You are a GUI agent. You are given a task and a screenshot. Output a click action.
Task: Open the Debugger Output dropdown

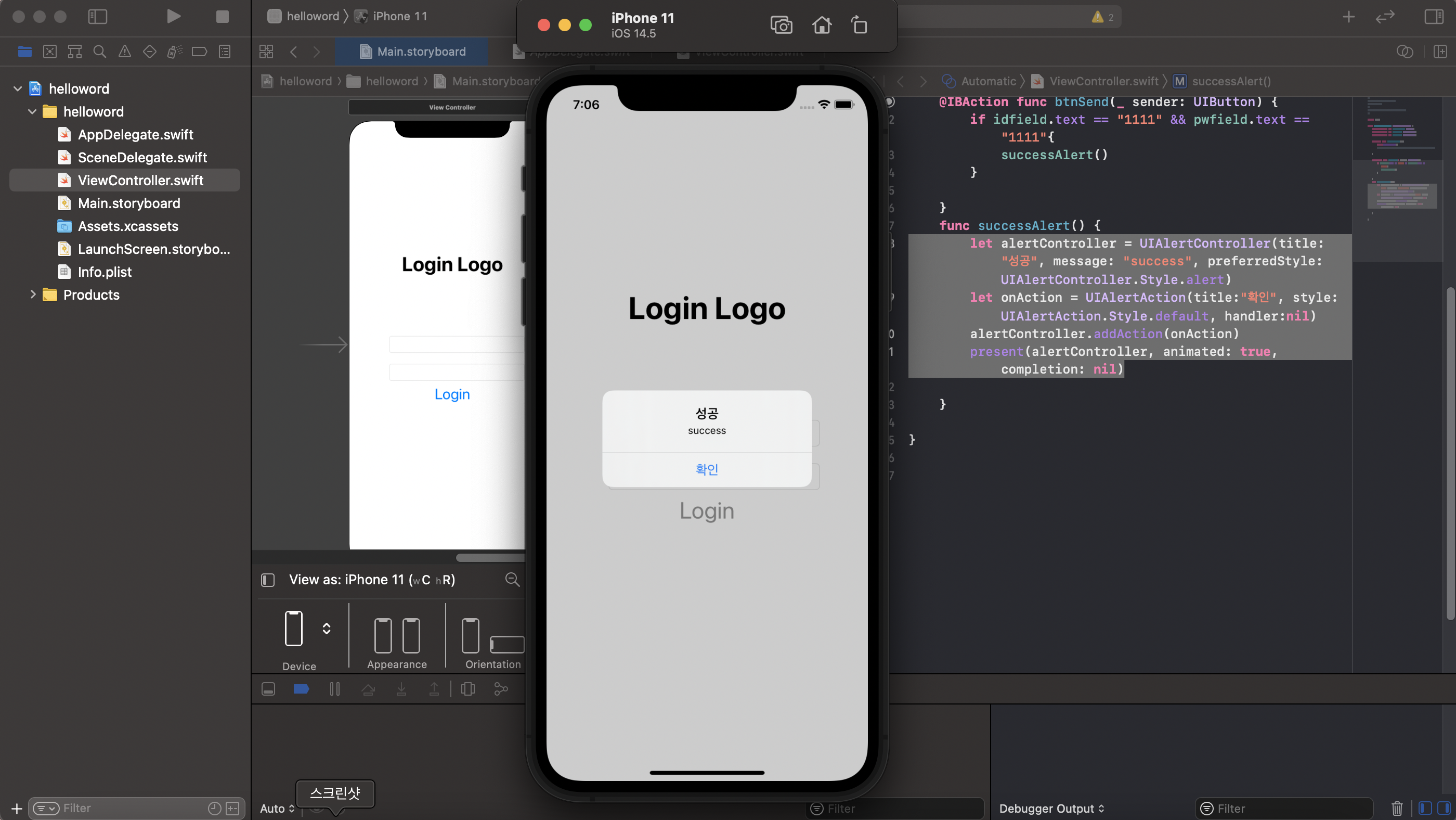coord(1051,808)
